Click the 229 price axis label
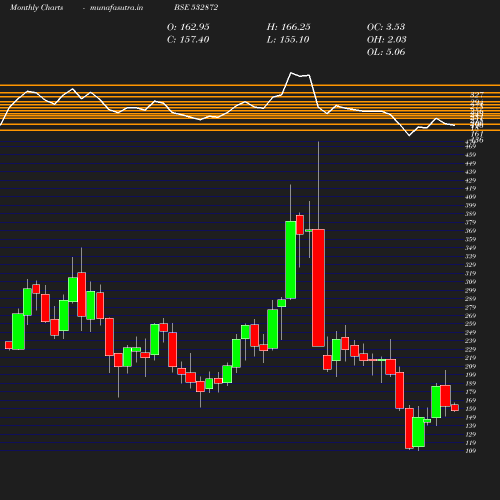The height and width of the screenshot is (500, 500). click(470, 350)
